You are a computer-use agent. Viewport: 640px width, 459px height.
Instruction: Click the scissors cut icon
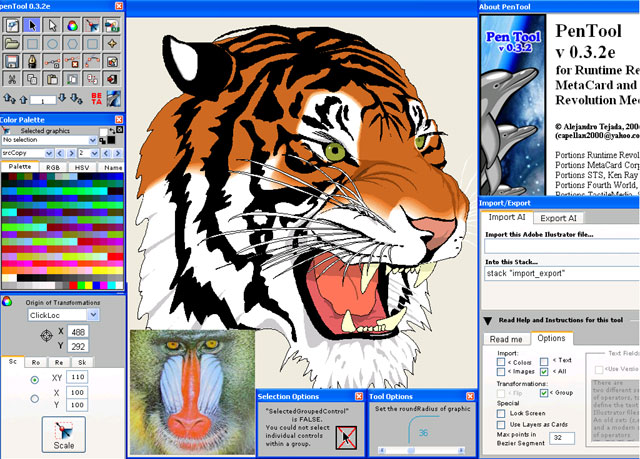click(12, 79)
